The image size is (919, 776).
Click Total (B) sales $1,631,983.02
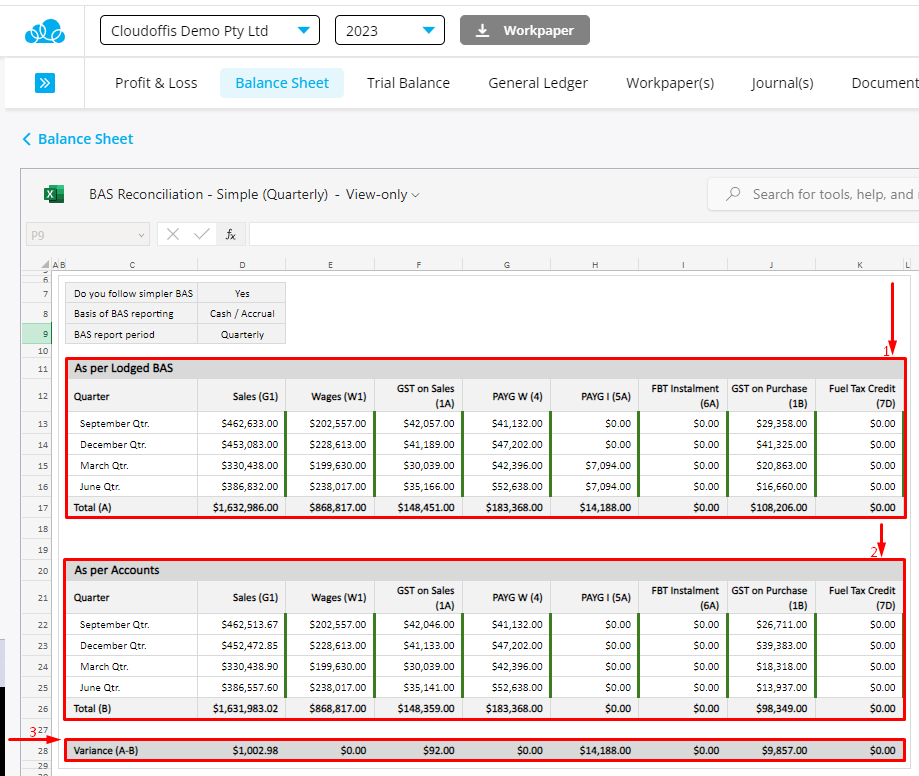coord(242,709)
